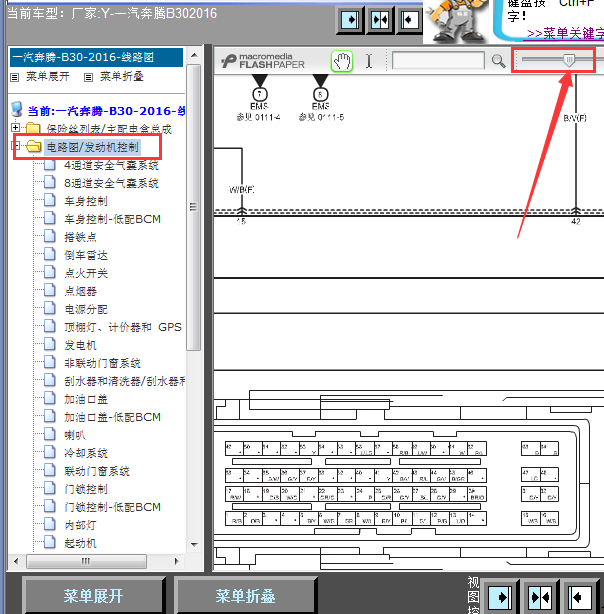The height and width of the screenshot is (614, 604).
Task: Click the FlashPaper magnifier search icon
Action: 498,61
